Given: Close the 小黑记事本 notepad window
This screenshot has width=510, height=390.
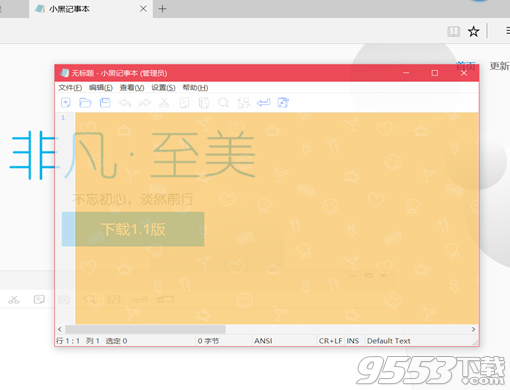Looking at the screenshot, I should (464, 73).
